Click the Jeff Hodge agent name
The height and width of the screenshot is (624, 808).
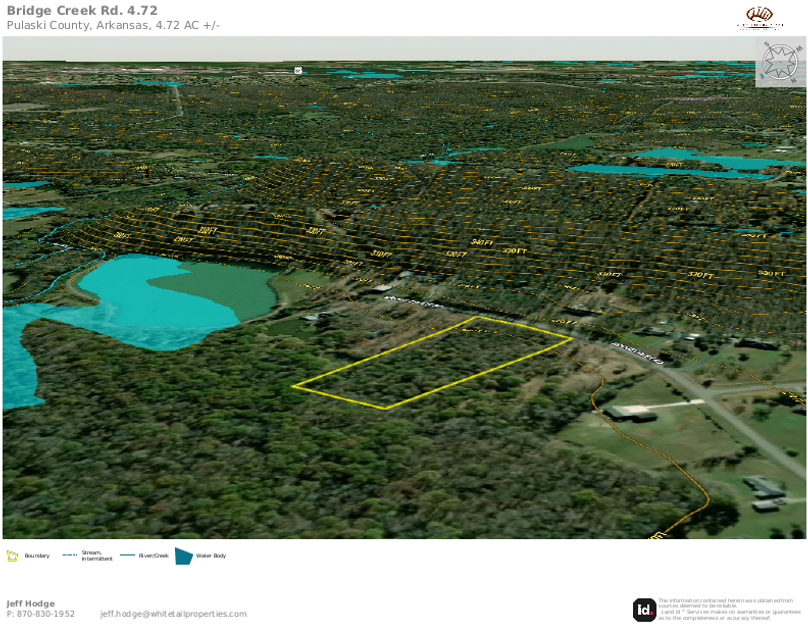click(31, 603)
